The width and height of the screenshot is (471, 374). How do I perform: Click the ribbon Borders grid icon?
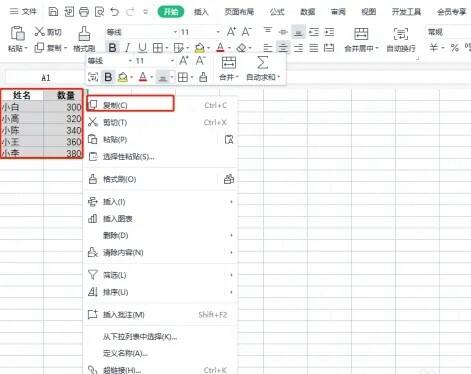pos(158,48)
